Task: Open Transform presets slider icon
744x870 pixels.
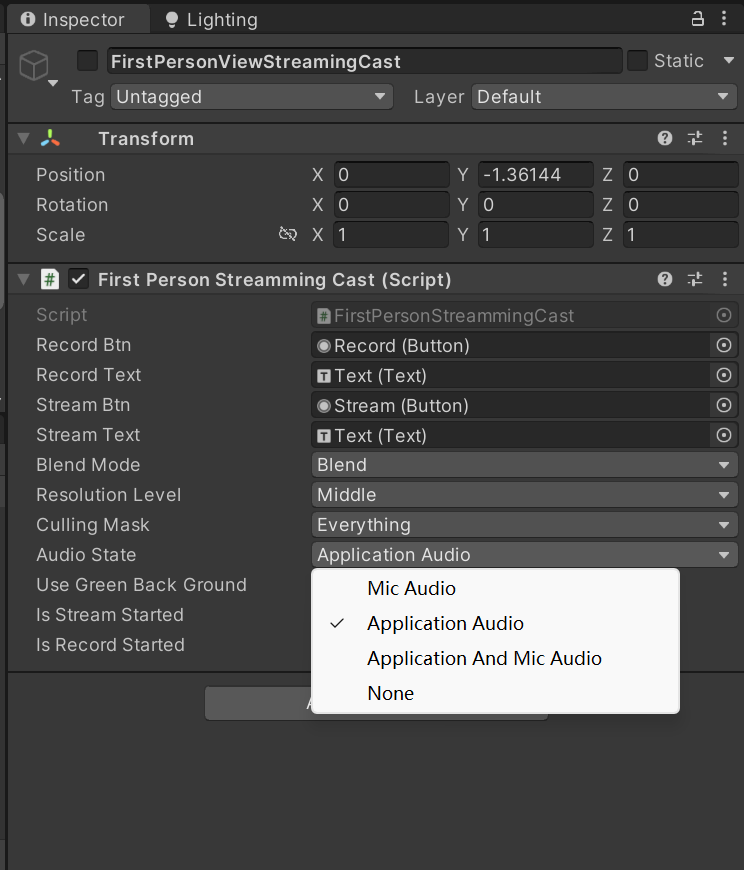Action: [695, 138]
